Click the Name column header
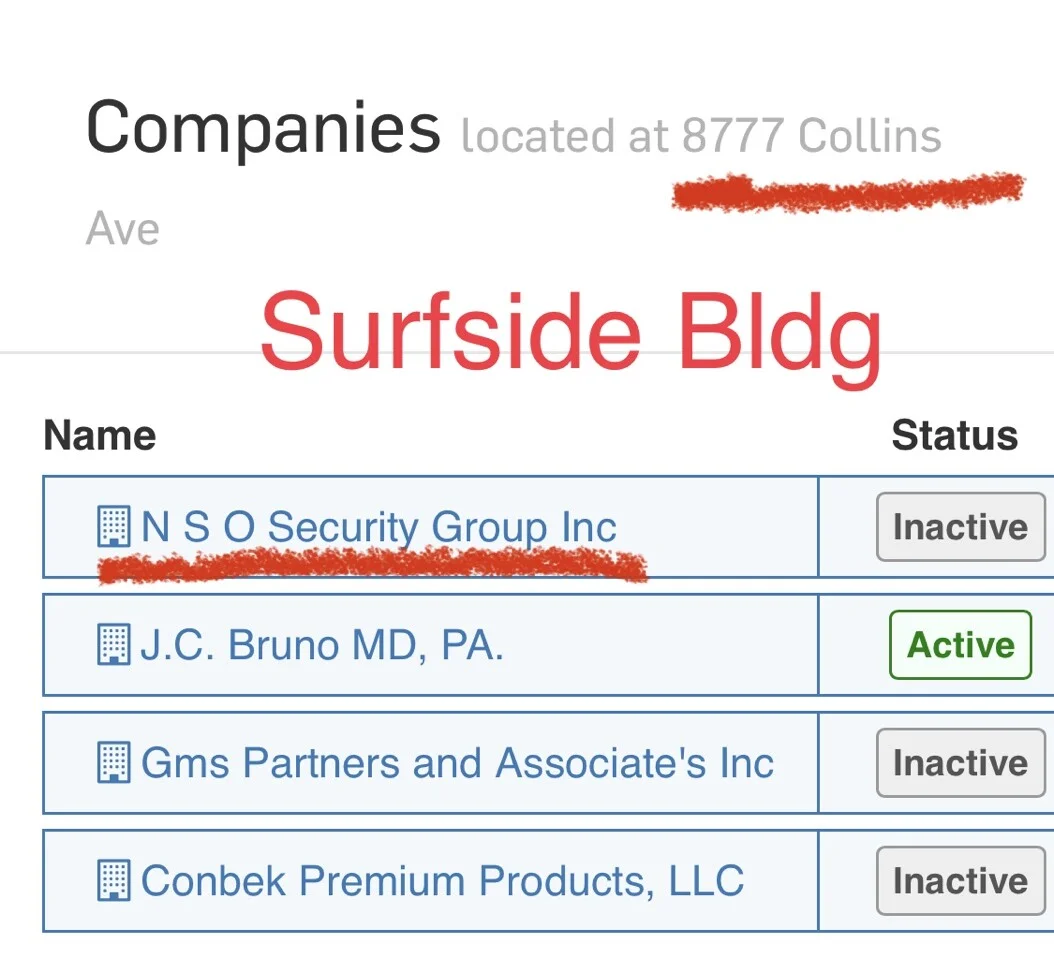The height and width of the screenshot is (974, 1054). coord(100,436)
